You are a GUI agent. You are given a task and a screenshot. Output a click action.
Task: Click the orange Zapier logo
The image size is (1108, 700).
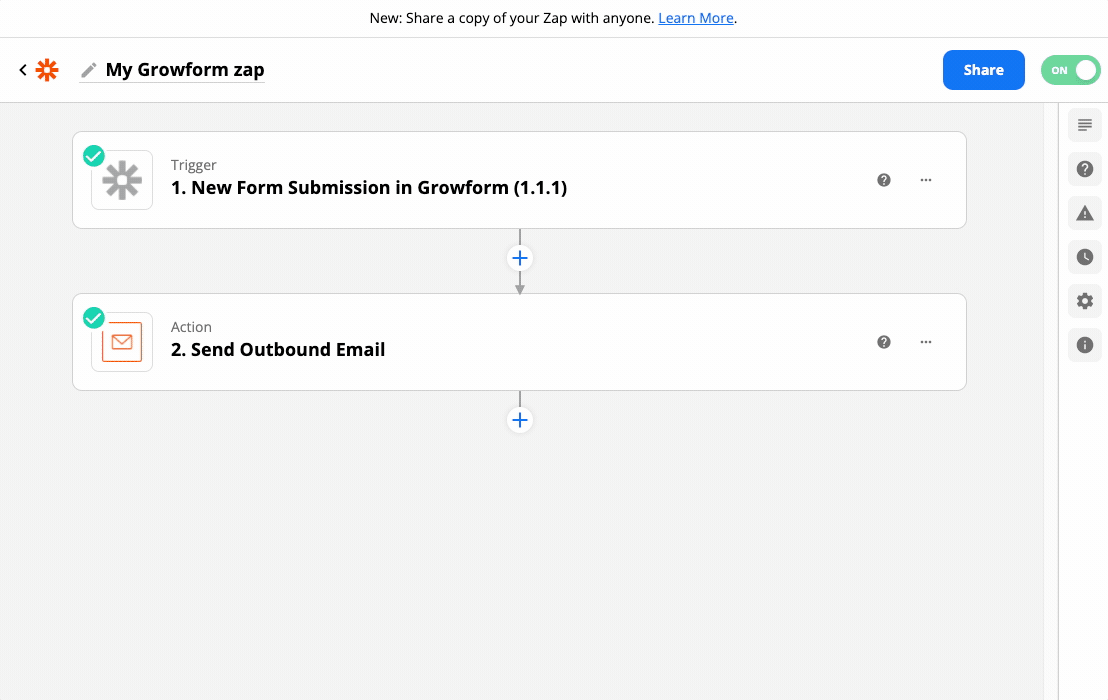47,70
